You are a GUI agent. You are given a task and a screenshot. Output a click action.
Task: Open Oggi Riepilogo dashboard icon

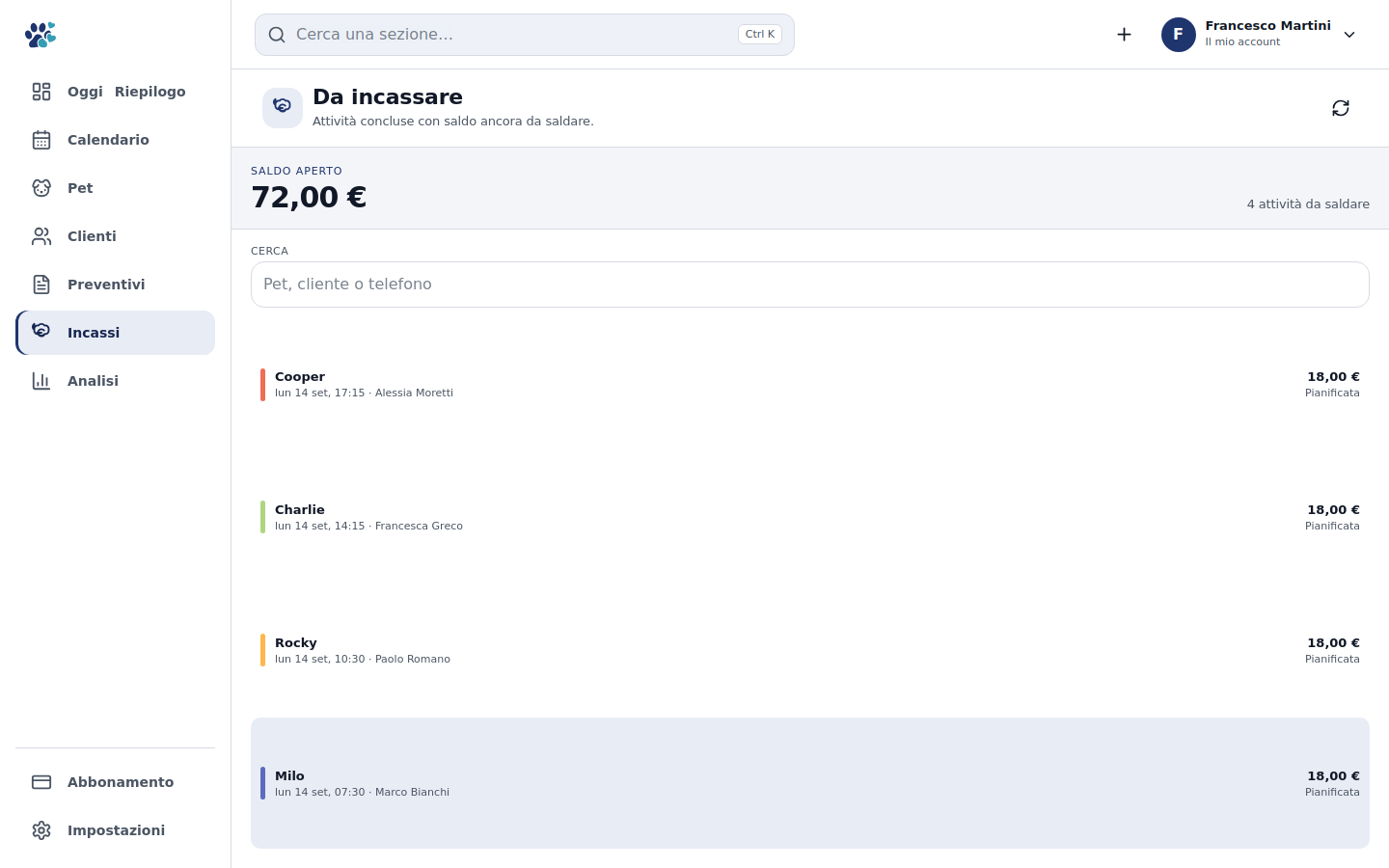coord(41,92)
